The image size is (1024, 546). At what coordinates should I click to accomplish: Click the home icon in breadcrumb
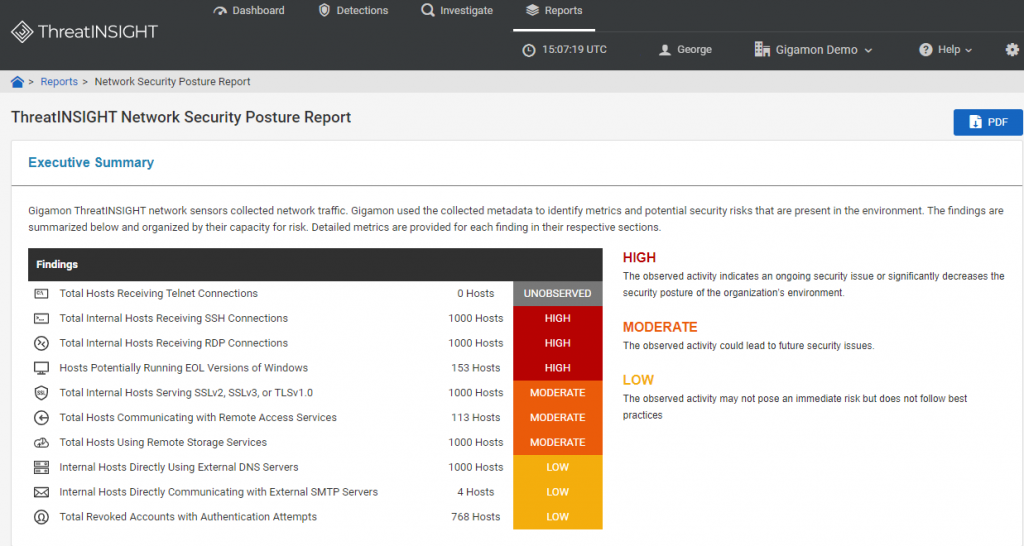click(x=17, y=82)
